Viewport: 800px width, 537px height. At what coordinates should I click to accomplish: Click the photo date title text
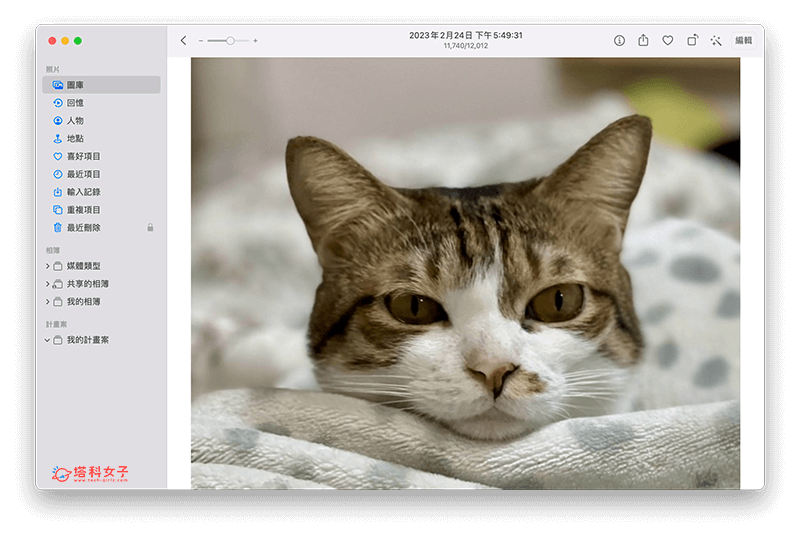click(465, 35)
